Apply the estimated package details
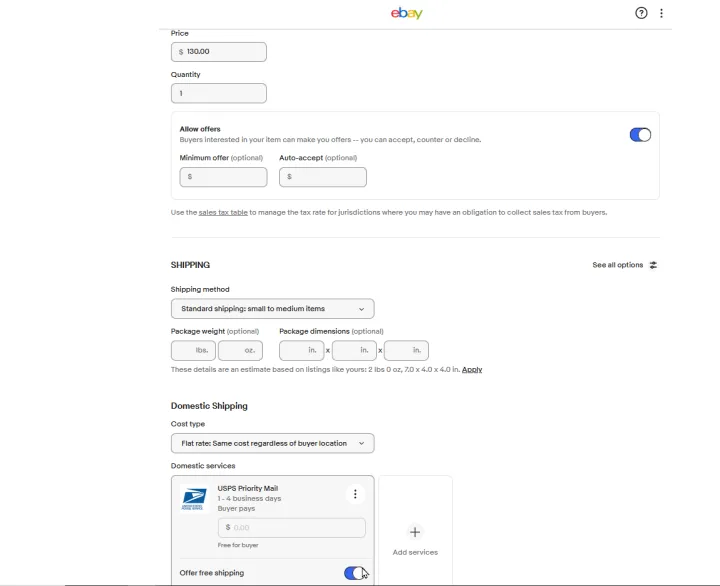The width and height of the screenshot is (720, 586). click(472, 370)
